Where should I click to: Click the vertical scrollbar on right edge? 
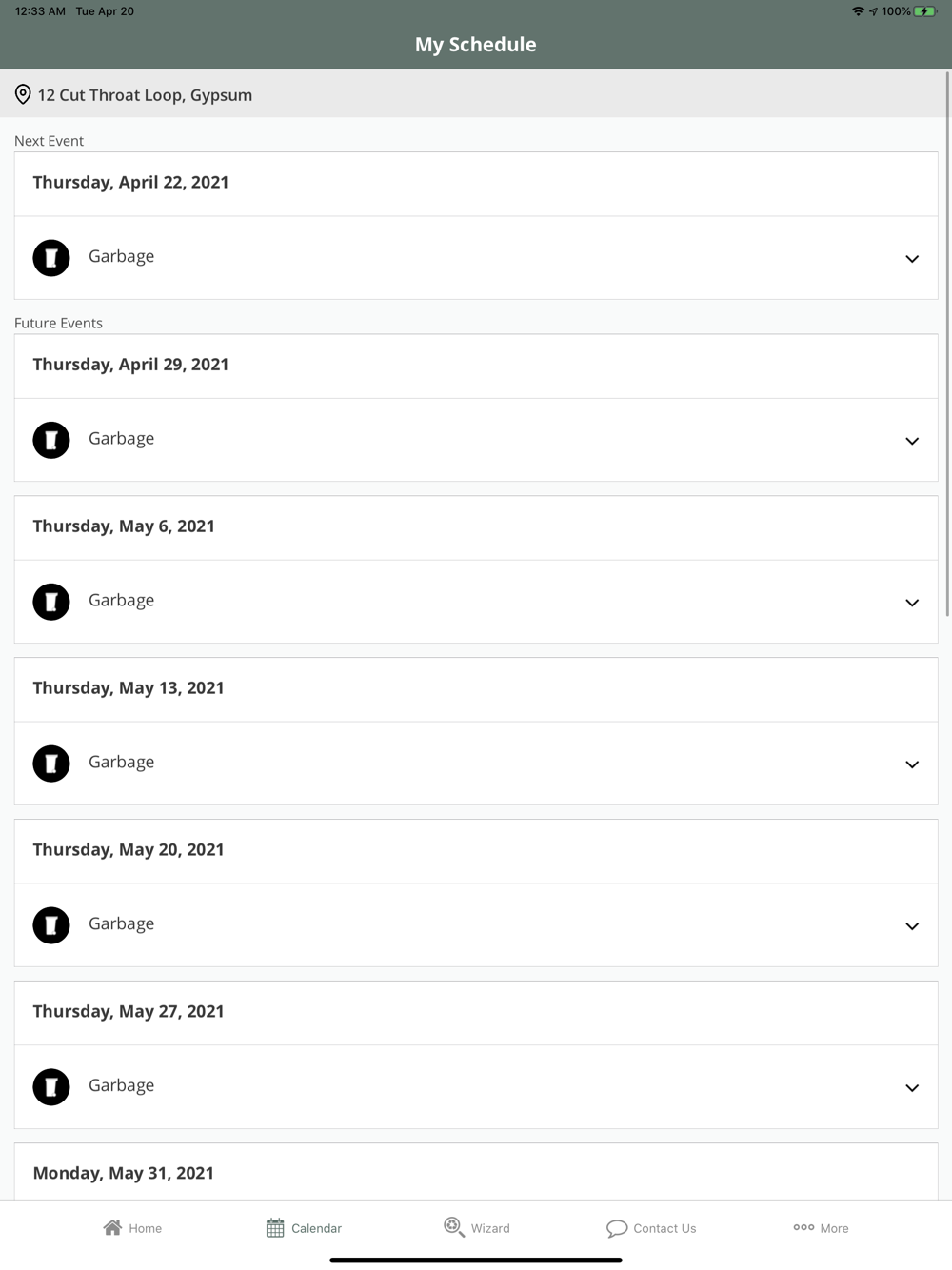(947, 343)
